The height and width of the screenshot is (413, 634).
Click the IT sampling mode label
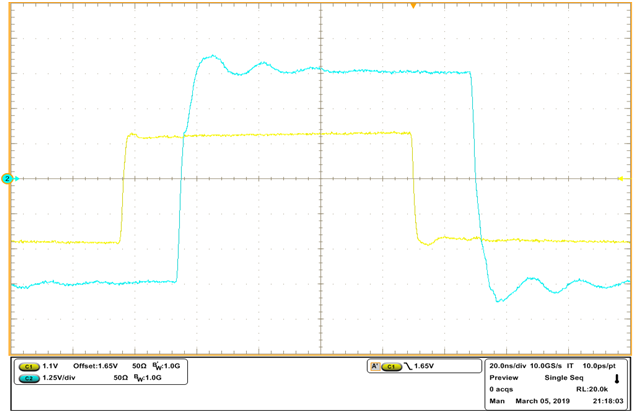570,366
